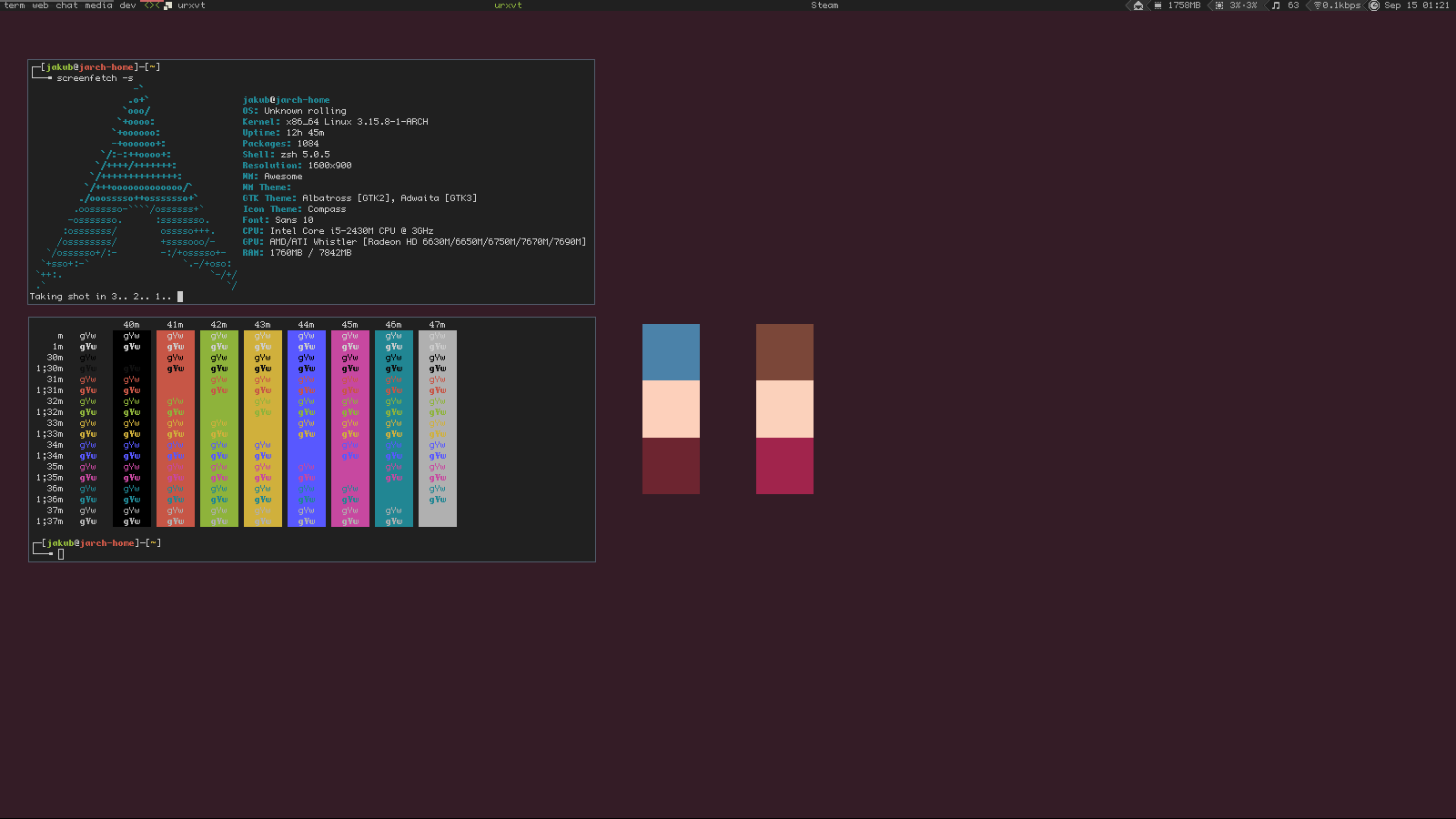The image size is (1456, 819).
Task: Click the blue color block
Action: coord(671,352)
